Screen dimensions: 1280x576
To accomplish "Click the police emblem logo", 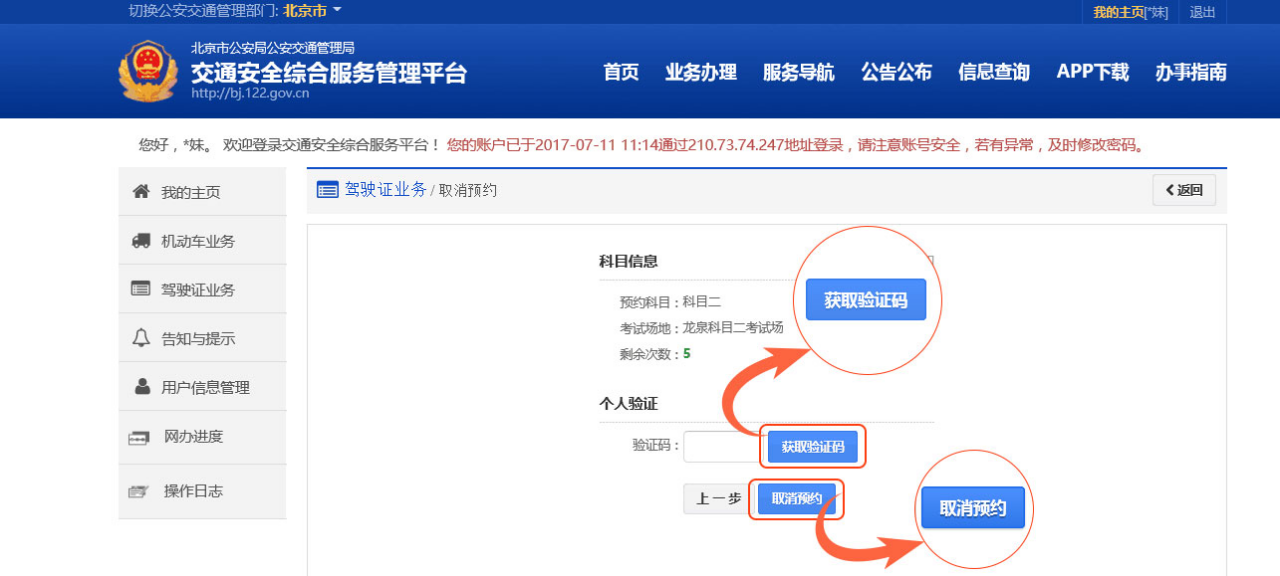I will (148, 71).
